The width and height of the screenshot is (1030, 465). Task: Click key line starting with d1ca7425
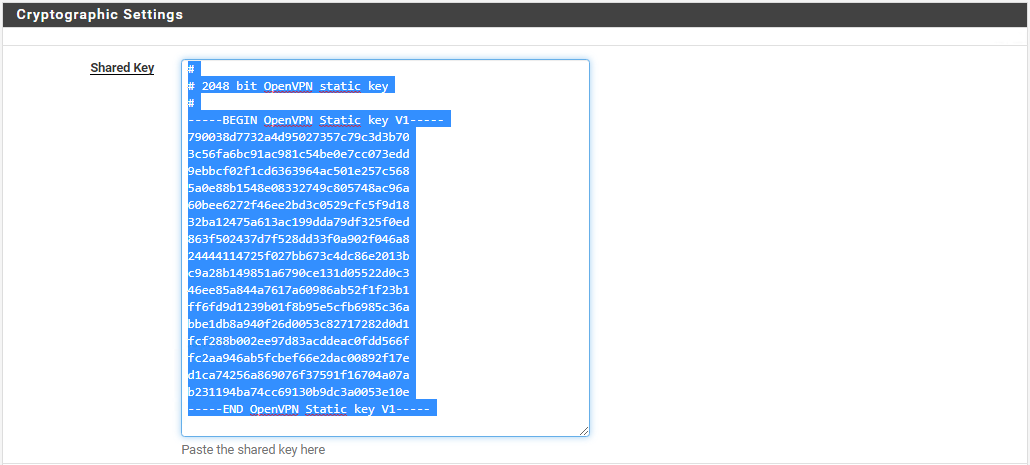tap(299, 375)
